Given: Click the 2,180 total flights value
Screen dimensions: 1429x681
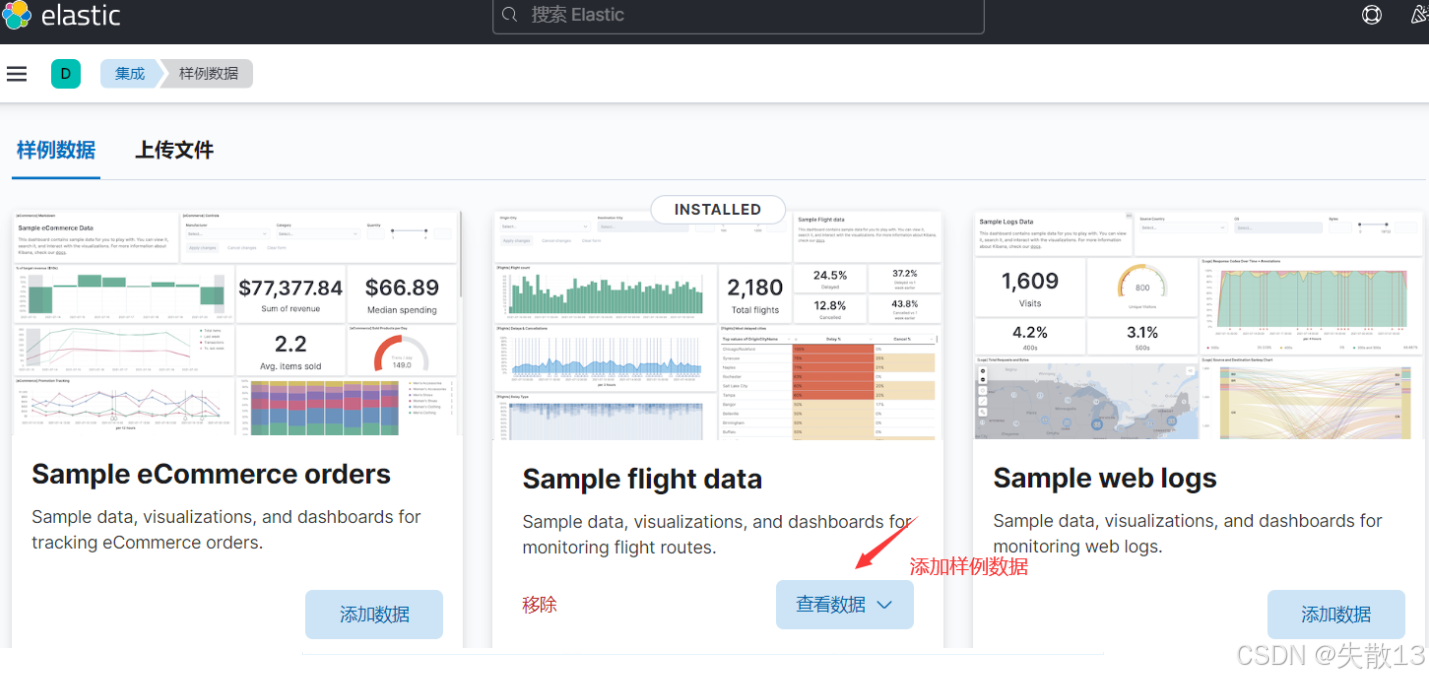Looking at the screenshot, I should [x=755, y=289].
